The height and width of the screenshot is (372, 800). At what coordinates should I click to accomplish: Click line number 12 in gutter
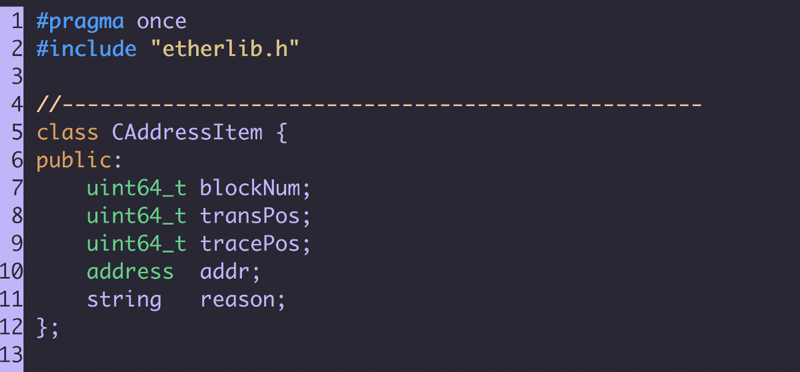coord(11,327)
